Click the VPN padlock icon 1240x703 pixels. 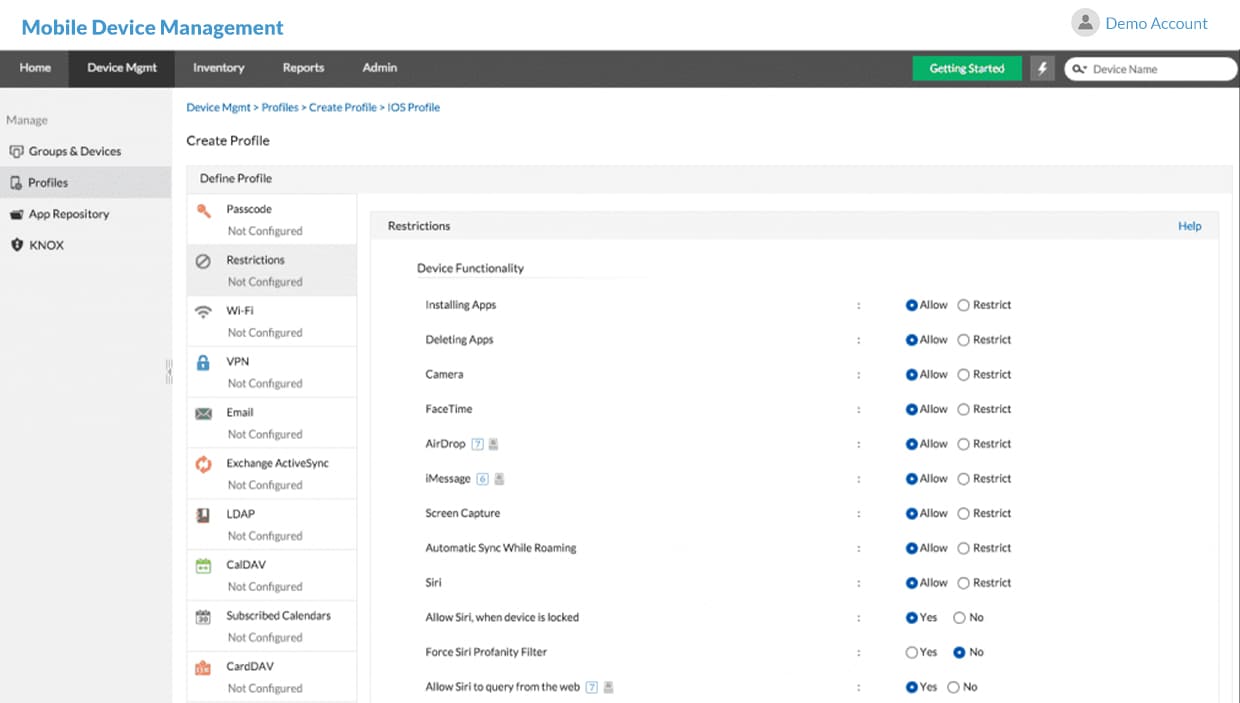[x=203, y=362]
